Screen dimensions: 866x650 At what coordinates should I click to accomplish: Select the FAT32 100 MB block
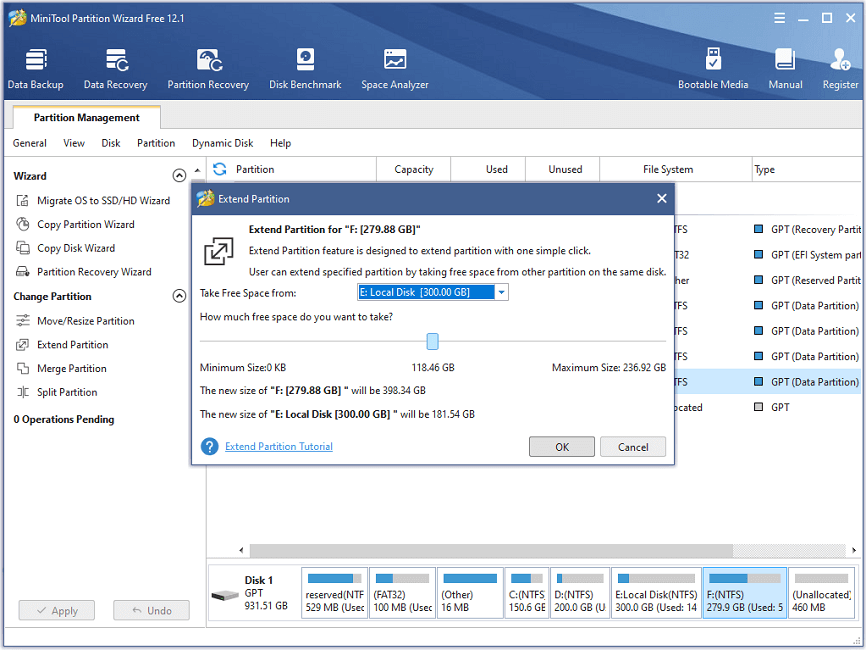tap(403, 593)
